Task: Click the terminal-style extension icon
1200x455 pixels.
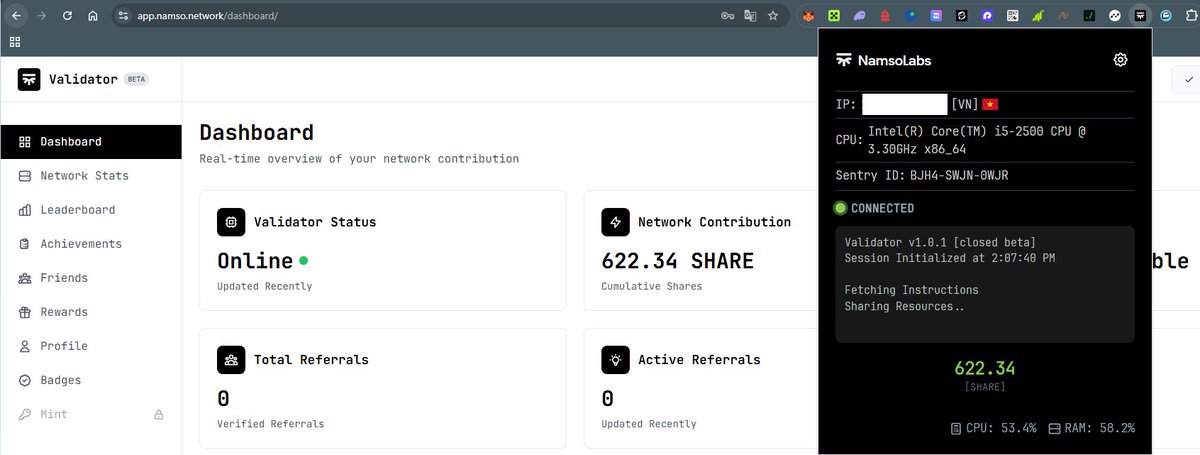Action: point(1089,16)
